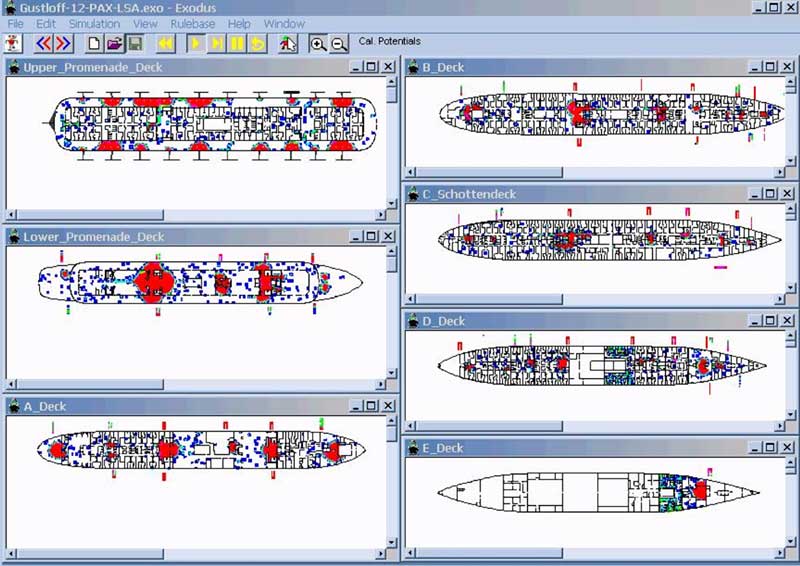The height and width of the screenshot is (566, 800).
Task: Click Lower_Promenade_Deck scroll left arrow
Action: pyautogui.click(x=12, y=384)
